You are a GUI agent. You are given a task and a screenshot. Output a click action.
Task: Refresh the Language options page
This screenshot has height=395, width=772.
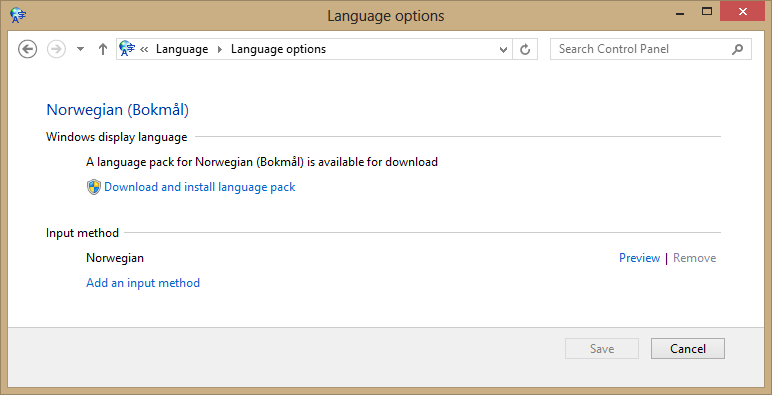525,49
